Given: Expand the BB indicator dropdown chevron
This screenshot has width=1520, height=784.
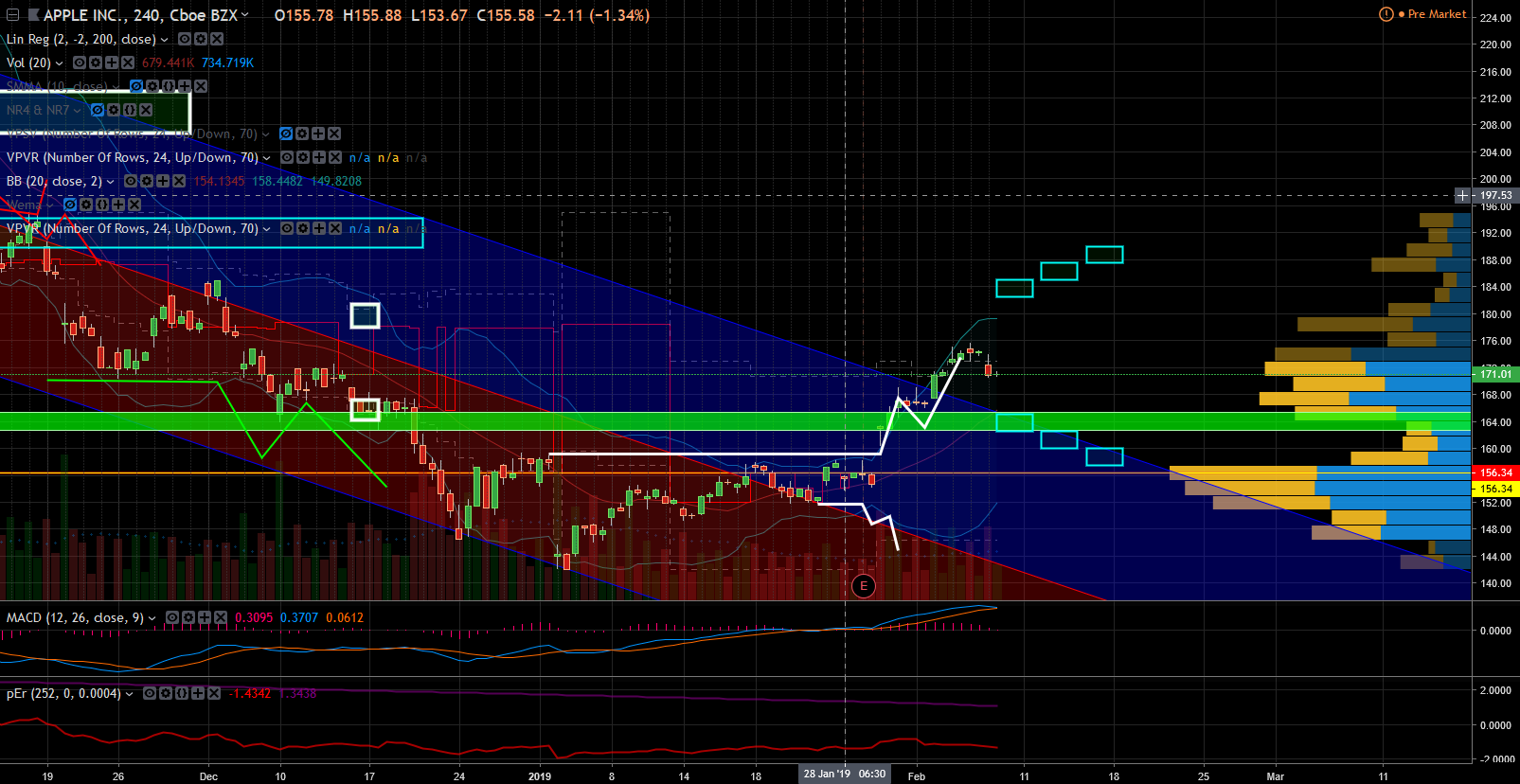Looking at the screenshot, I should [111, 181].
